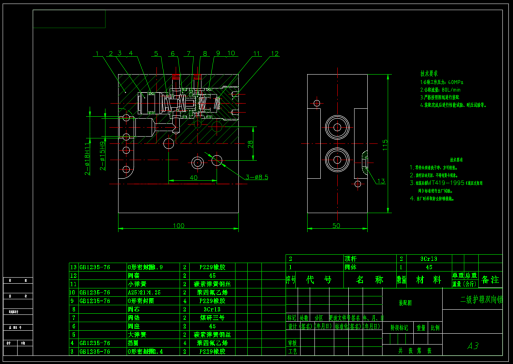Select GB1235-76 code in parts row 13
Image resolution: width=513 pixels, height=364 pixels.
tap(95, 267)
